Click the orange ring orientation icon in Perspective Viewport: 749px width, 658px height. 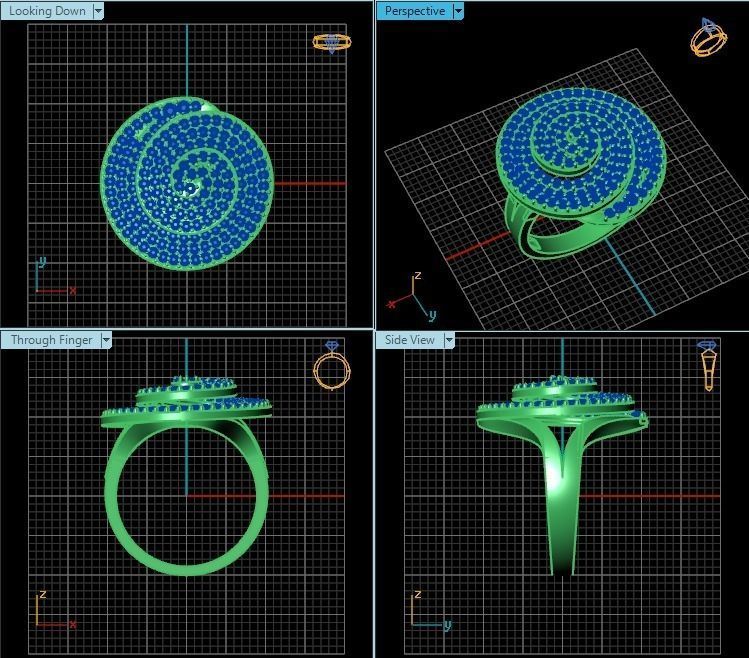(708, 37)
